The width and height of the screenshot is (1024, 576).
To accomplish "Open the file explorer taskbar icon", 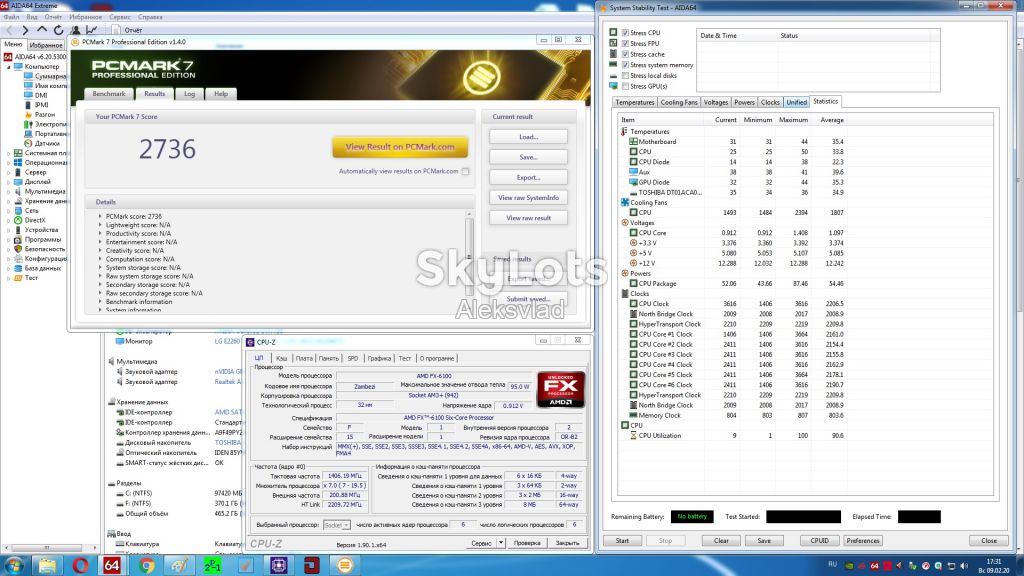I will 47,566.
